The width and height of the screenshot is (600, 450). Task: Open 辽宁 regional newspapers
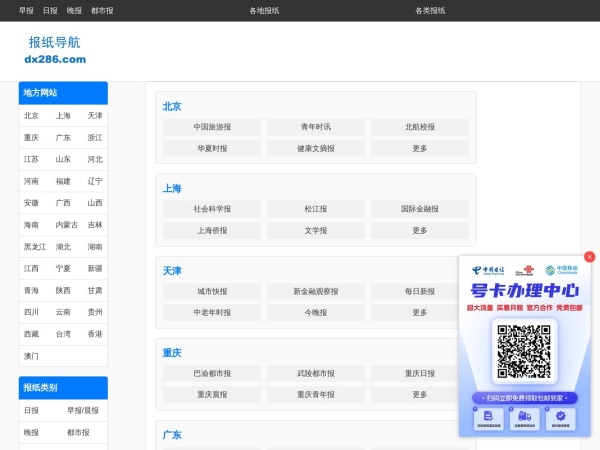[95, 181]
